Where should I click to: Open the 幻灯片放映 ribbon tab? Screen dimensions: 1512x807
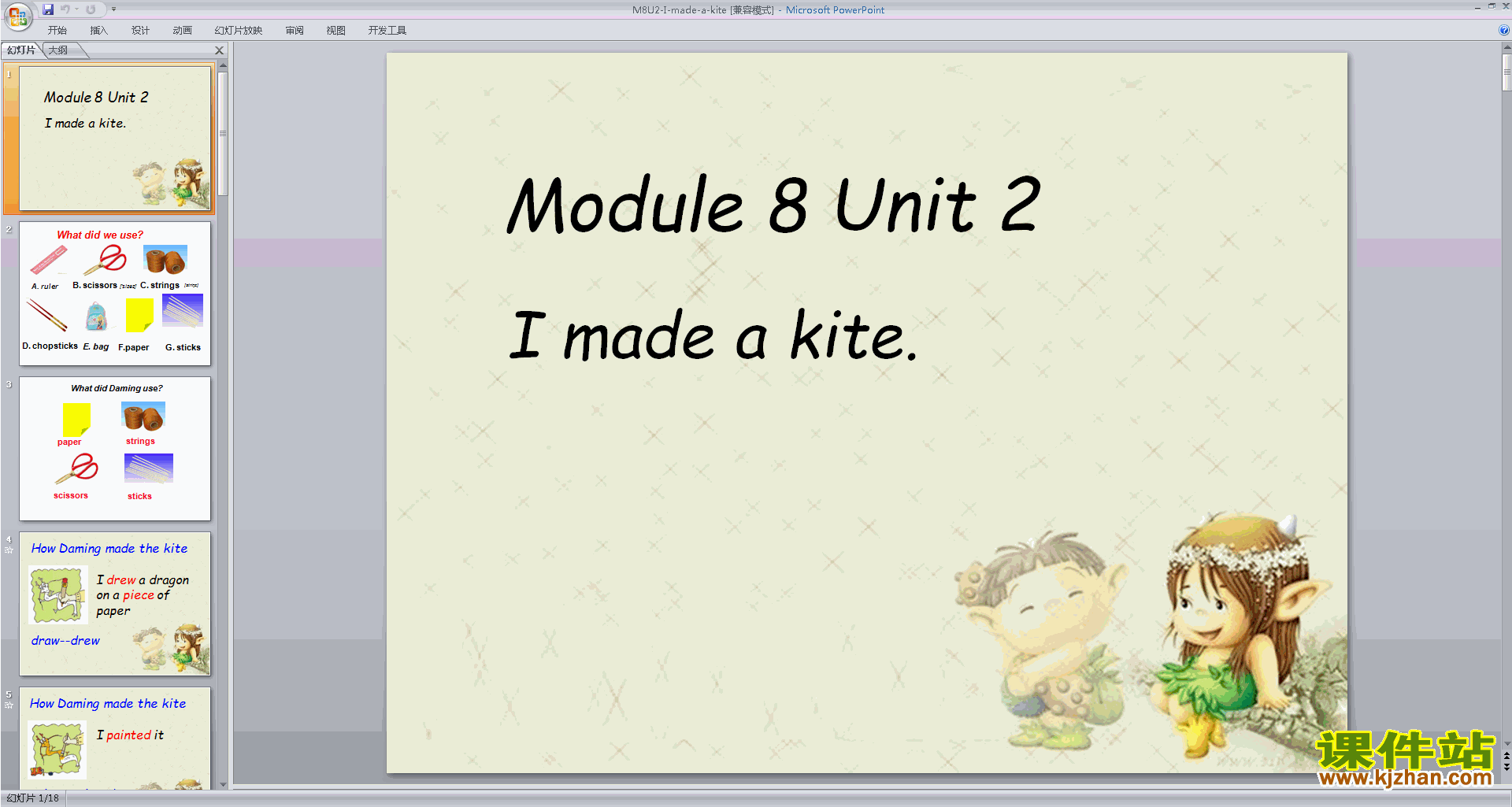(239, 31)
